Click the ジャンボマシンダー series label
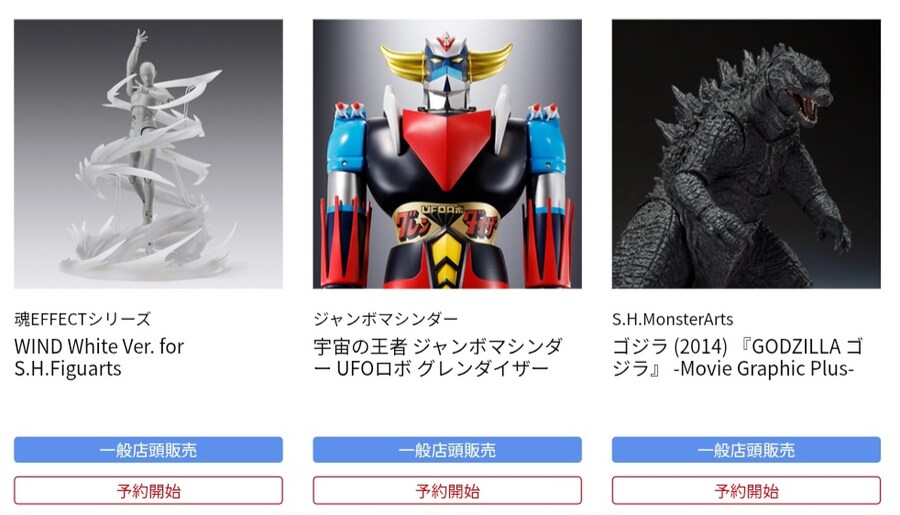900x515 pixels. coord(386,319)
